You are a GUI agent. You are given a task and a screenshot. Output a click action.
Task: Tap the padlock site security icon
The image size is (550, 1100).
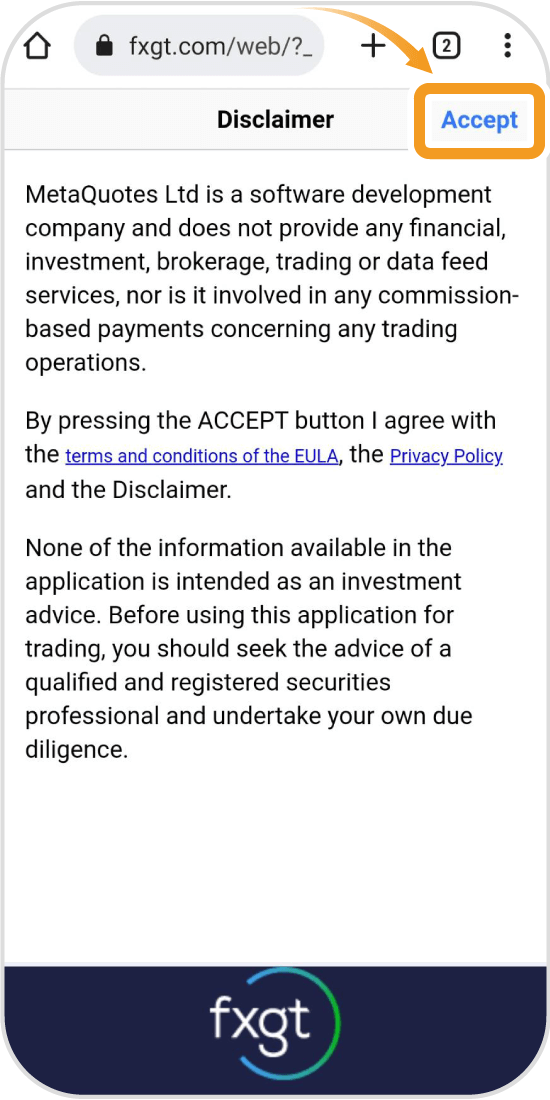pyautogui.click(x=105, y=46)
